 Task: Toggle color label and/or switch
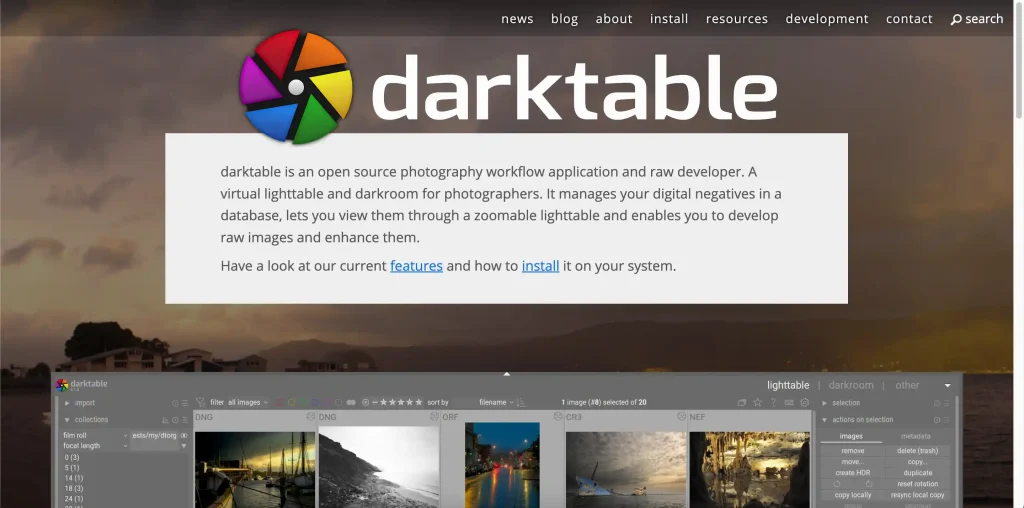coord(351,403)
